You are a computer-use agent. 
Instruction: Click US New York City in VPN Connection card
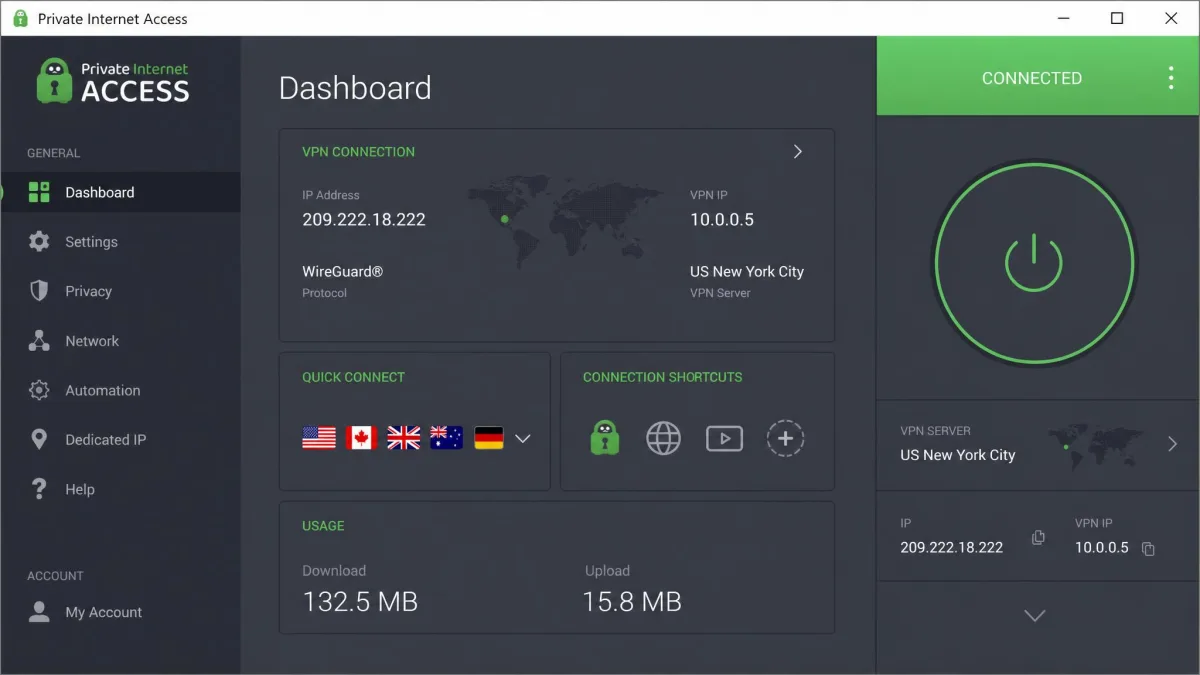click(x=747, y=271)
